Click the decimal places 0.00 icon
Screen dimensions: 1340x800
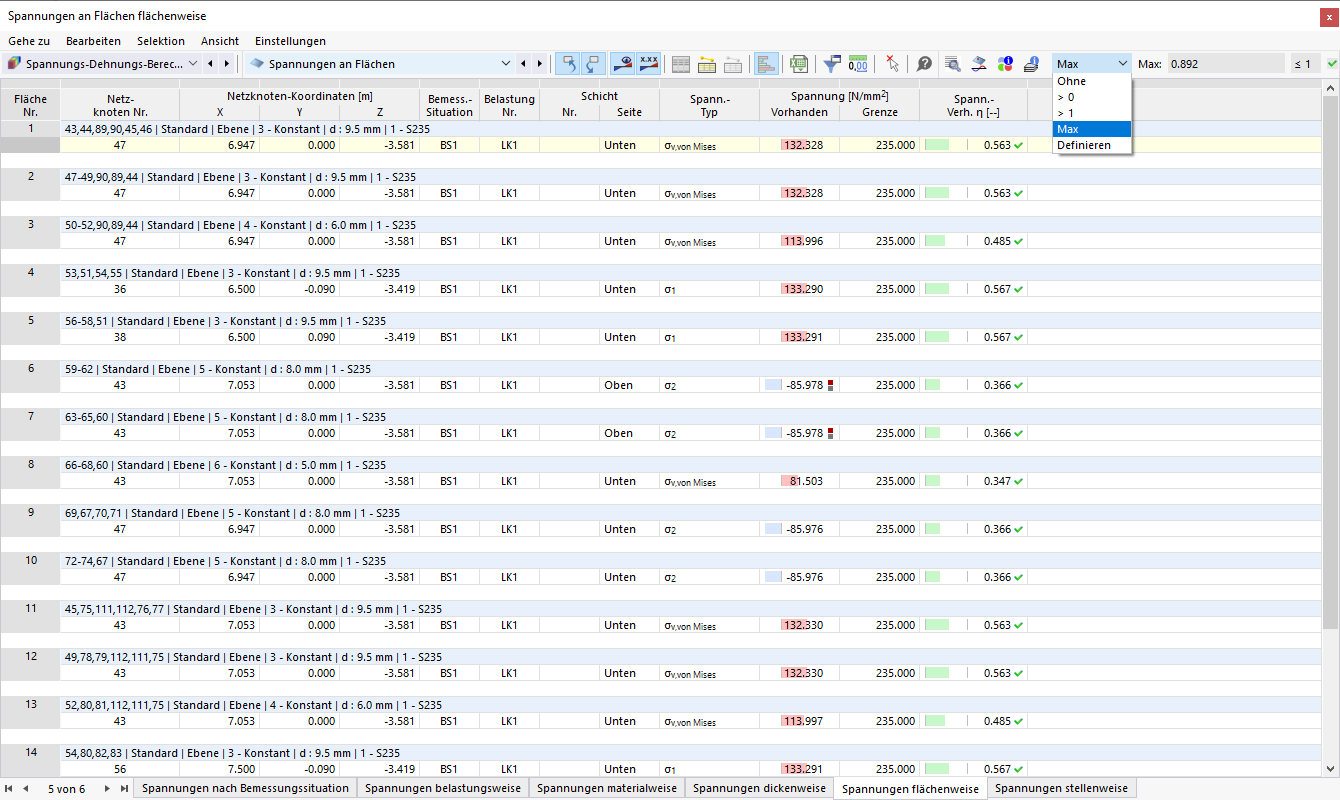coord(858,64)
